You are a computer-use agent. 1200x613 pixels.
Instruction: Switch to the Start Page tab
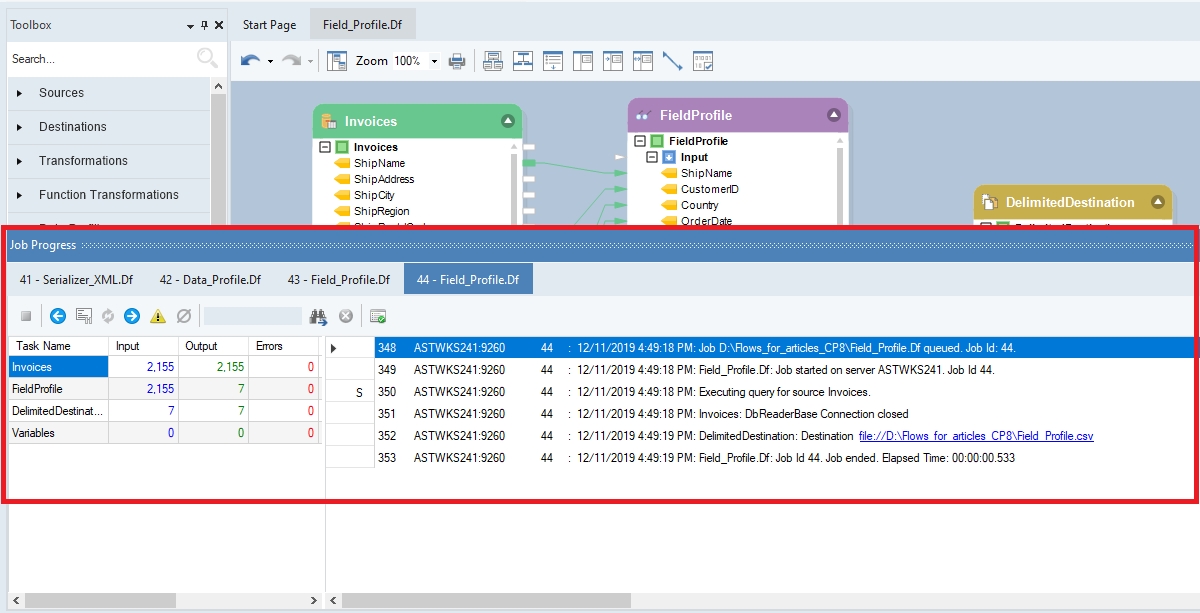[269, 24]
